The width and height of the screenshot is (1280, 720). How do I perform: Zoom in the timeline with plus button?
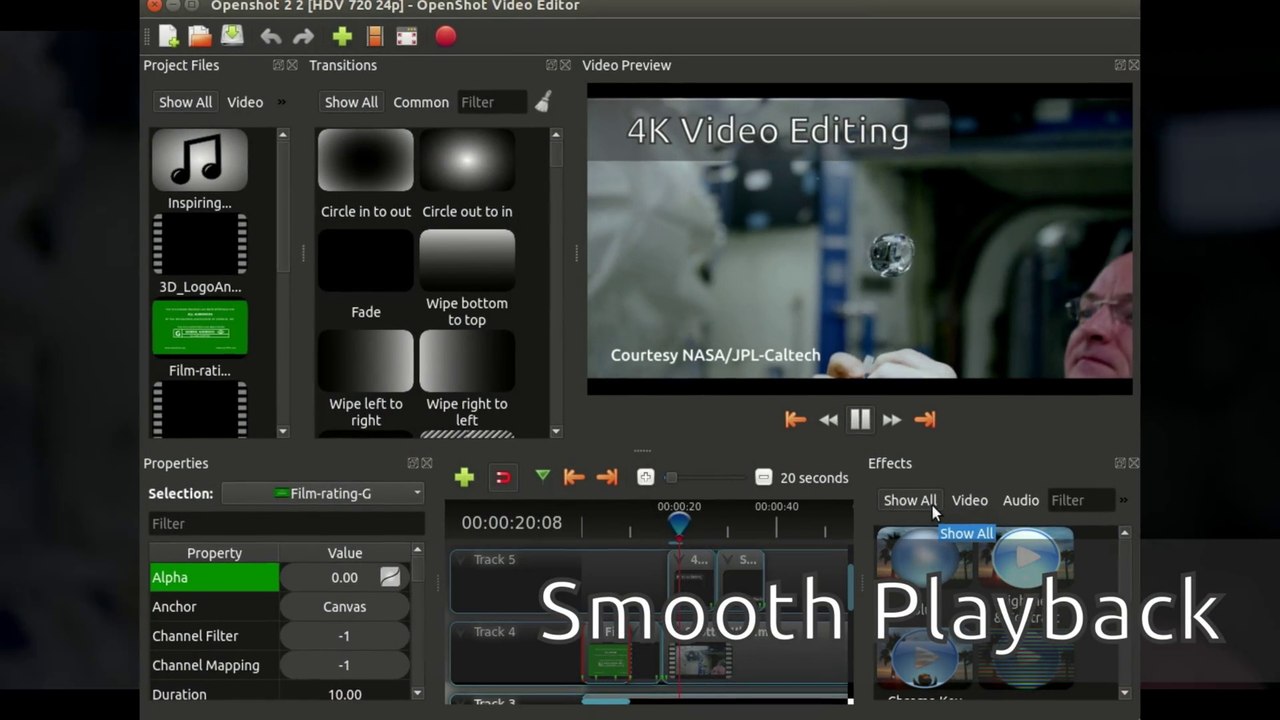point(645,478)
